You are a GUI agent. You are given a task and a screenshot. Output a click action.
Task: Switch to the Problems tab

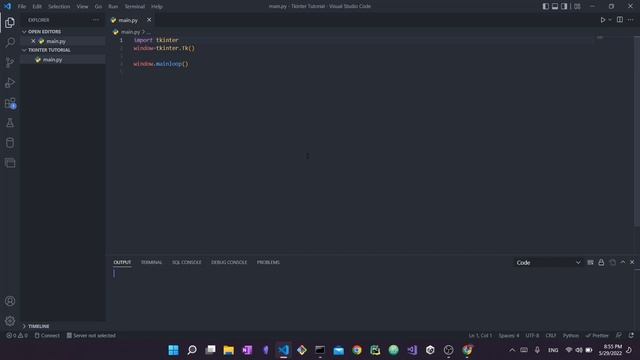[x=268, y=262]
